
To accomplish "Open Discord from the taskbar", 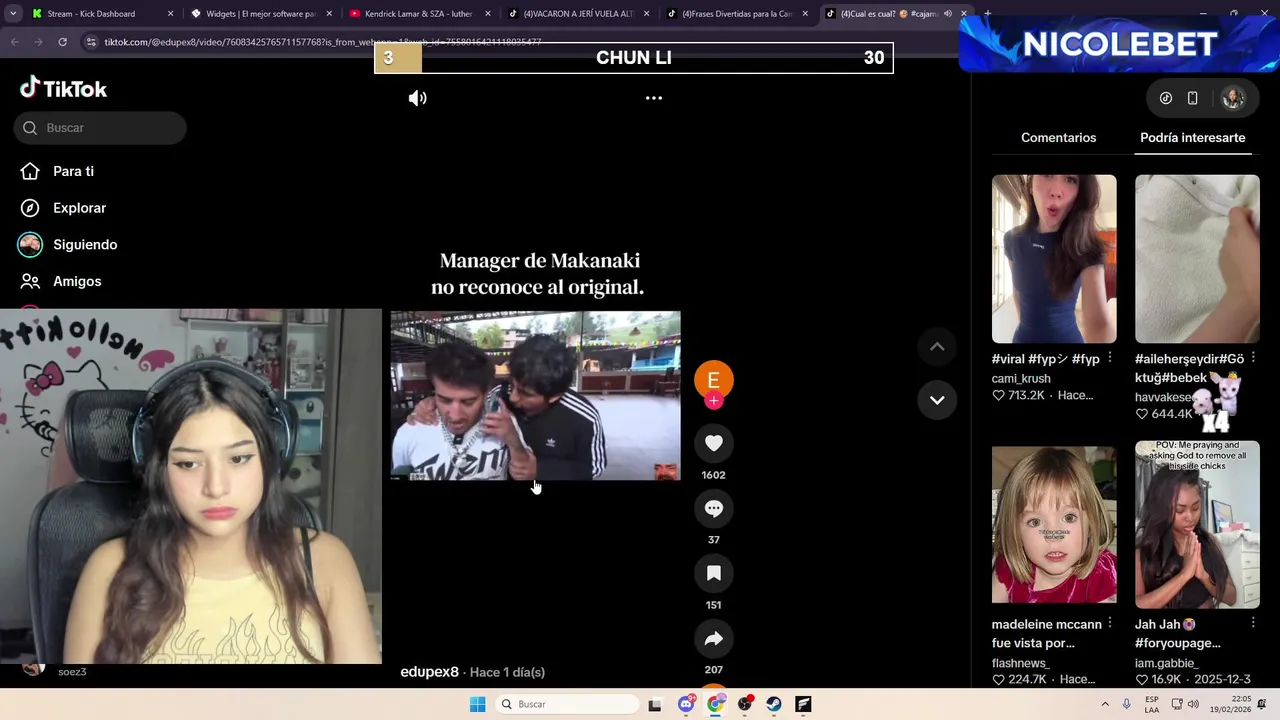I will point(686,704).
